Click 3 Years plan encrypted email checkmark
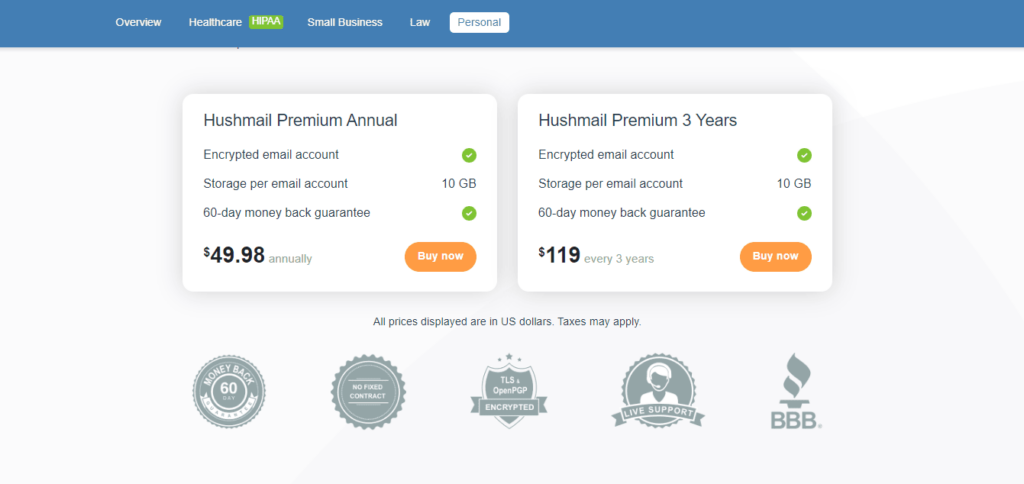1024x484 pixels. point(804,155)
